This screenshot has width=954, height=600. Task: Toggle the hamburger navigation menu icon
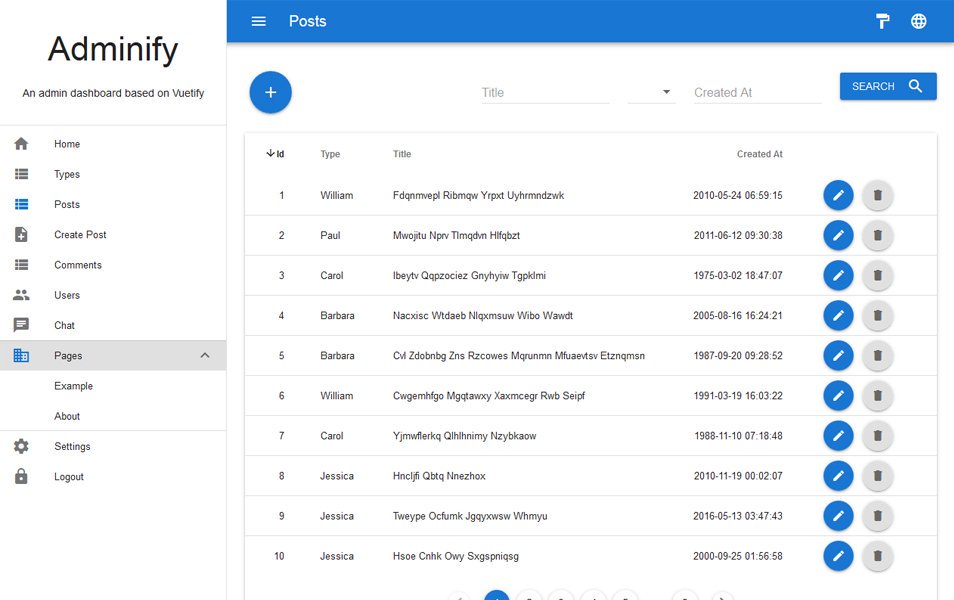point(259,21)
